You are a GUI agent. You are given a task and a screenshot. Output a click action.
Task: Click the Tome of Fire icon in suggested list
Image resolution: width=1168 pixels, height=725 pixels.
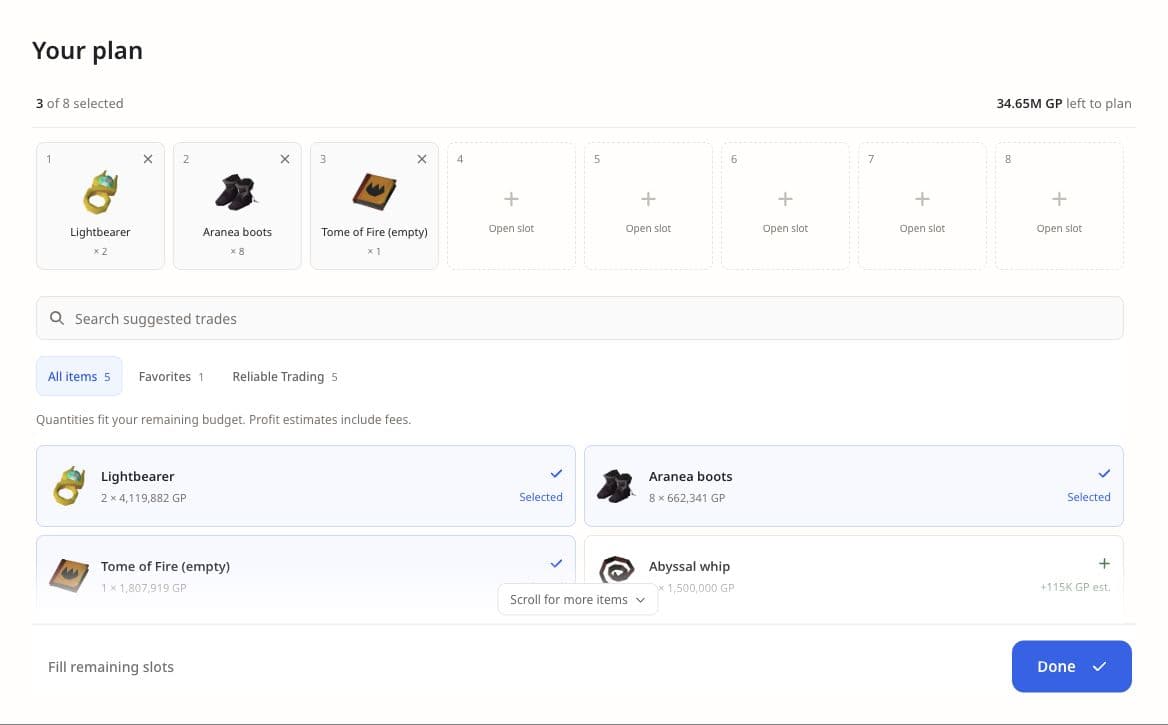tap(69, 575)
